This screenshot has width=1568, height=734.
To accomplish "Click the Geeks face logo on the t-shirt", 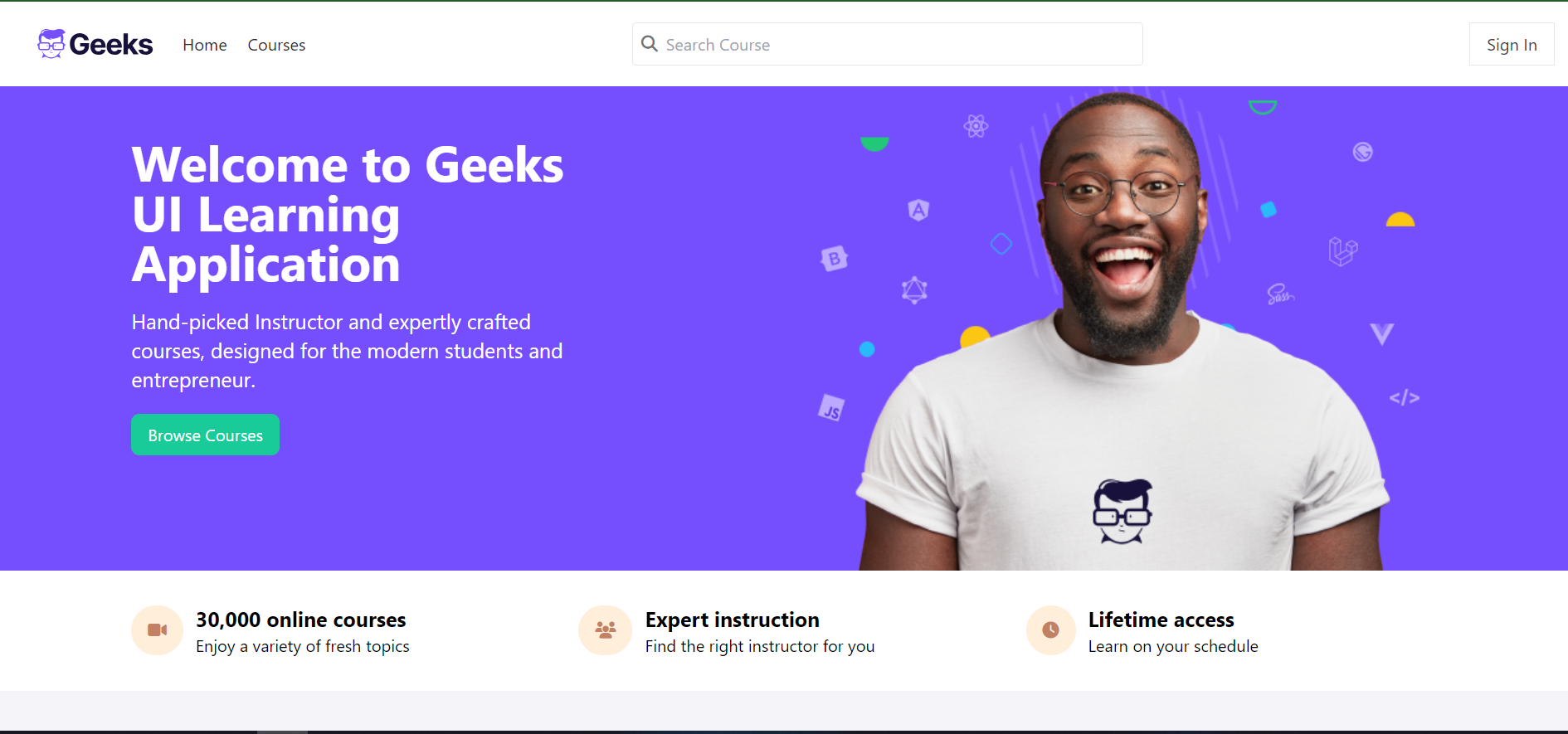I will 1122,512.
